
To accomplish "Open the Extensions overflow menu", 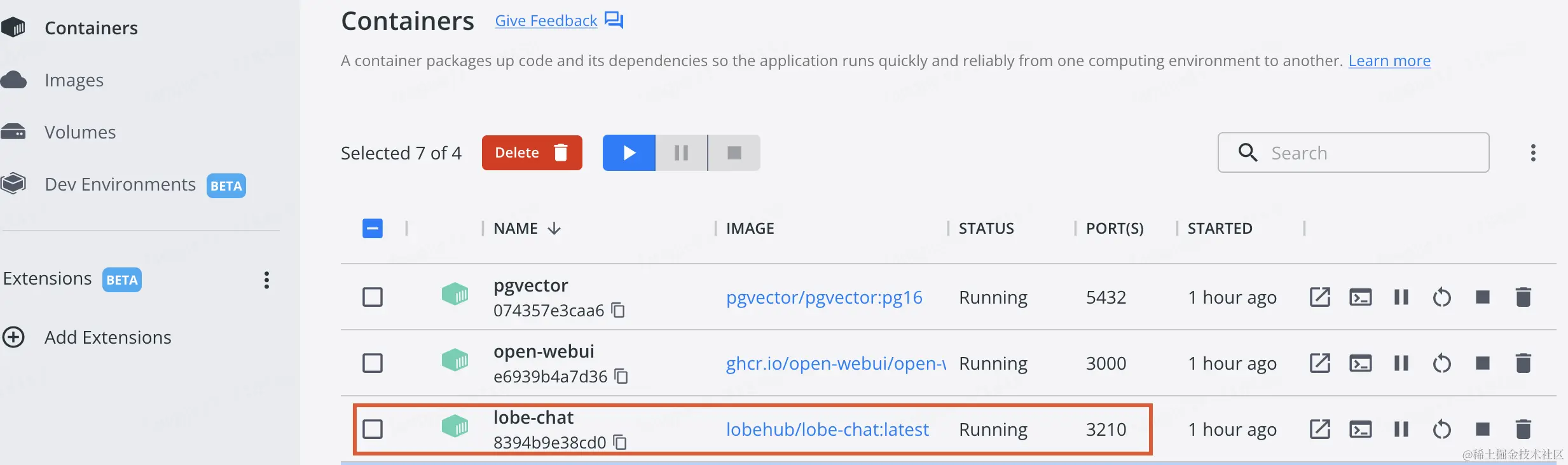I will click(x=266, y=280).
